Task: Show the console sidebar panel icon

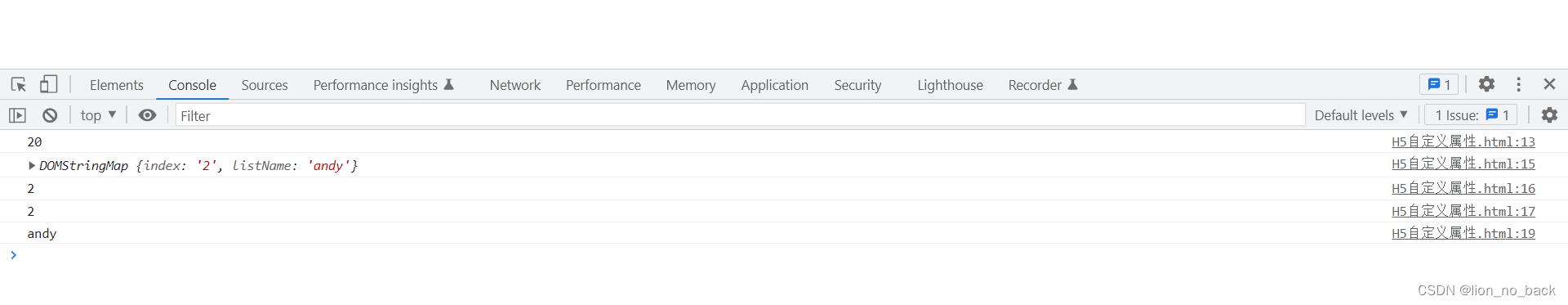Action: point(18,115)
